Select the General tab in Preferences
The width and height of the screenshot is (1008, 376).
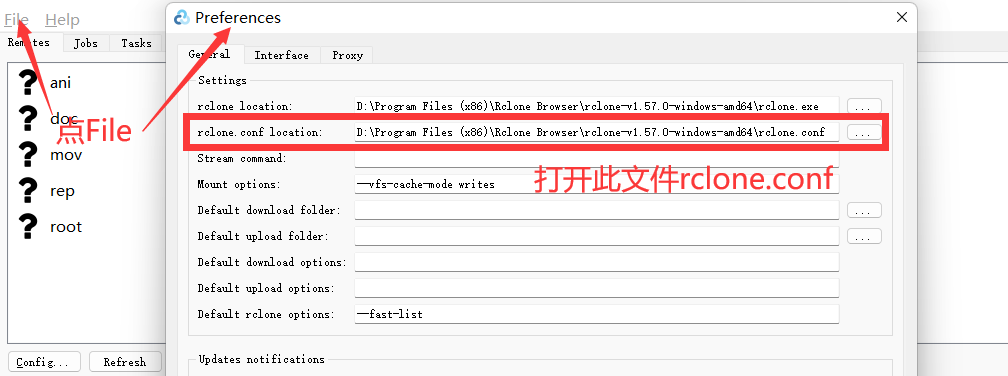click(x=209, y=54)
